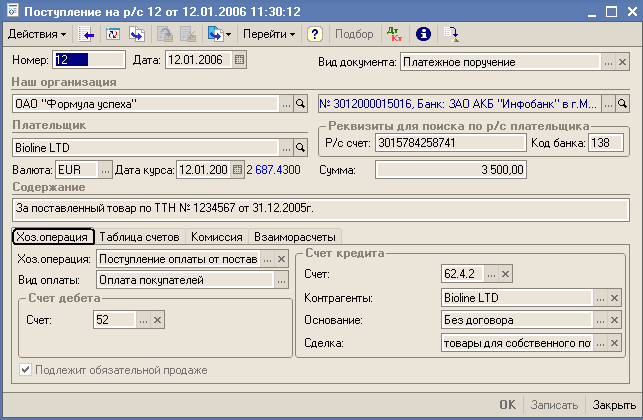Click the magnifier icon beside ОАО "Формула успеха"
This screenshot has height=420, width=643.
pyautogui.click(x=299, y=103)
